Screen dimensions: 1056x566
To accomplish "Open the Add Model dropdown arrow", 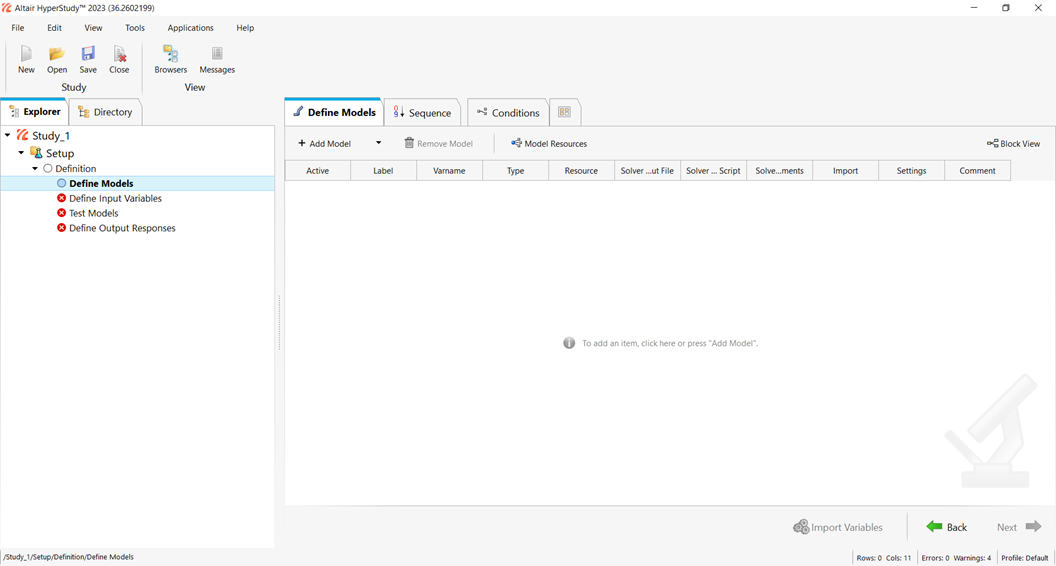I will [378, 143].
